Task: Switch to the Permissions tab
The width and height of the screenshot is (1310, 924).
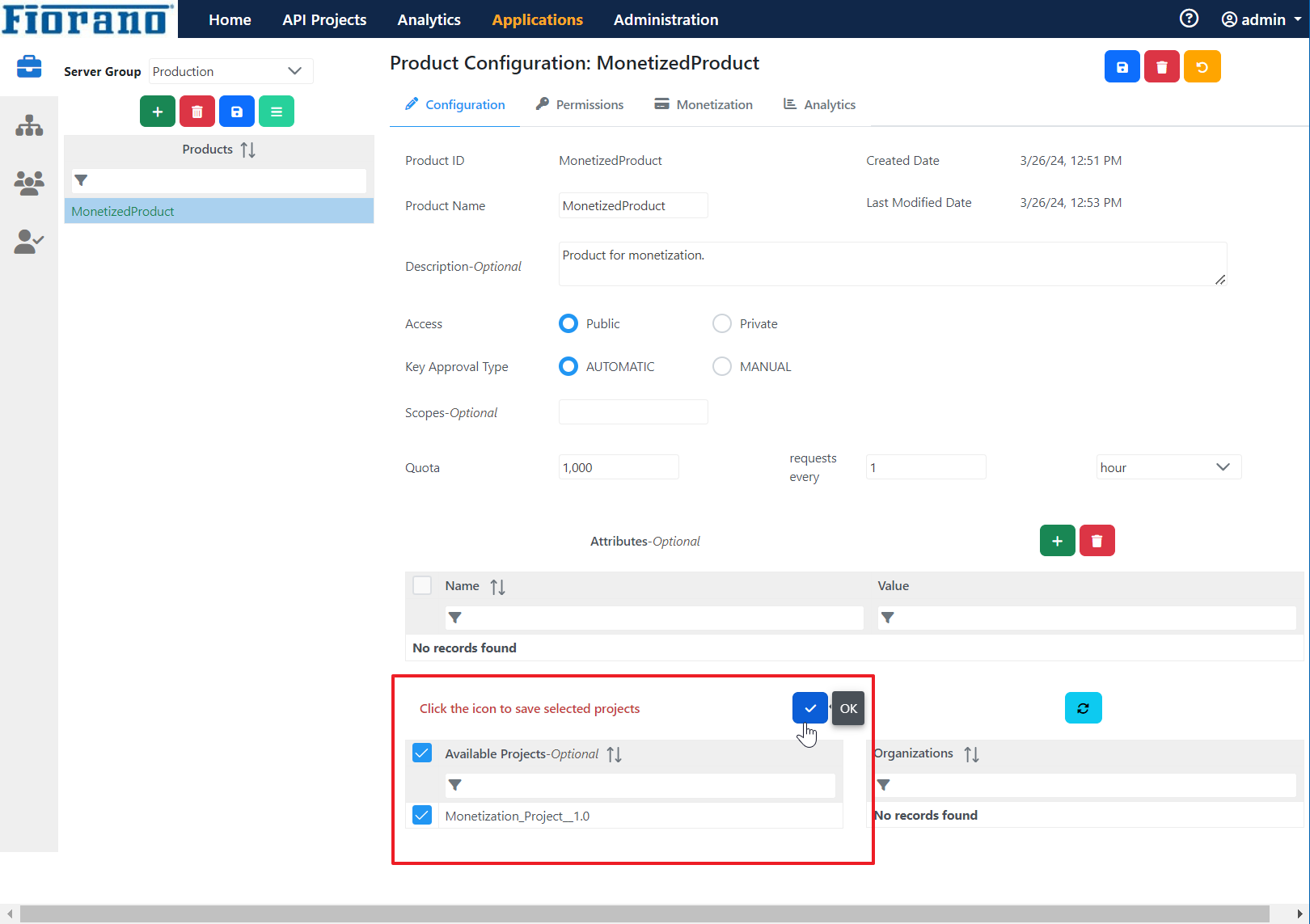Action: [580, 105]
